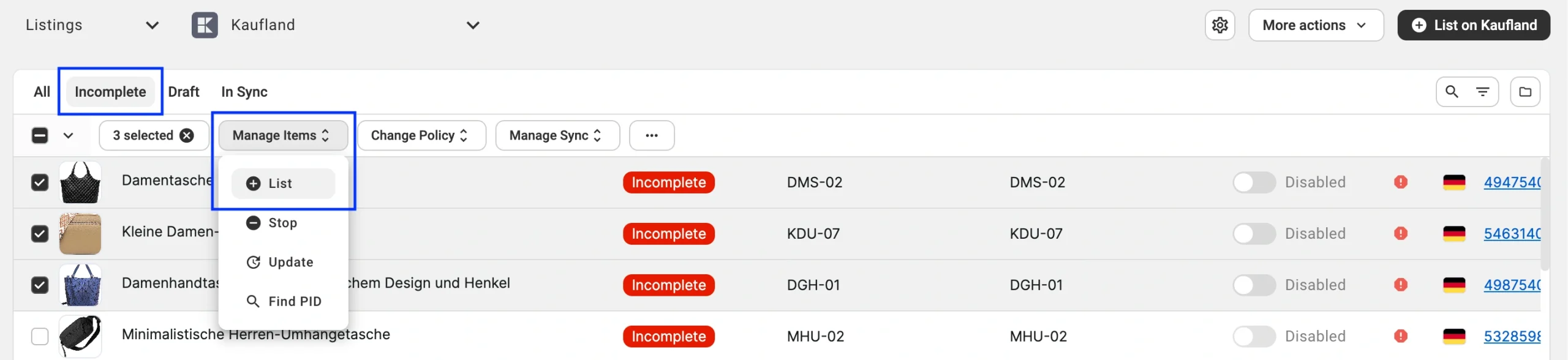Screen dimensions: 1568x360
Task: Click the Damenhandtasche product thumbnail
Action: tap(80, 285)
